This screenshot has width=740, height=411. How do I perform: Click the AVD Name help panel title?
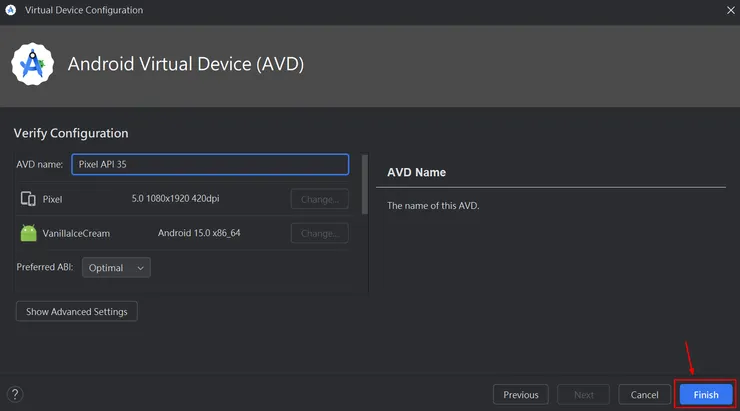click(x=416, y=172)
